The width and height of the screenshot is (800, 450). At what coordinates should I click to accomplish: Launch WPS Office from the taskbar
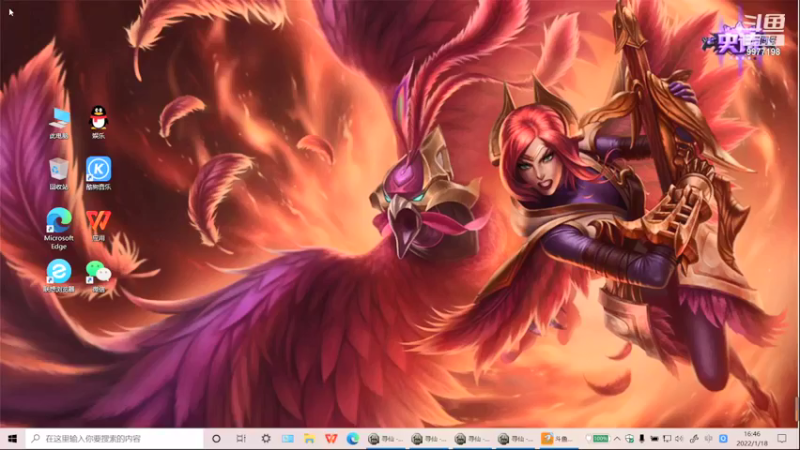331,438
